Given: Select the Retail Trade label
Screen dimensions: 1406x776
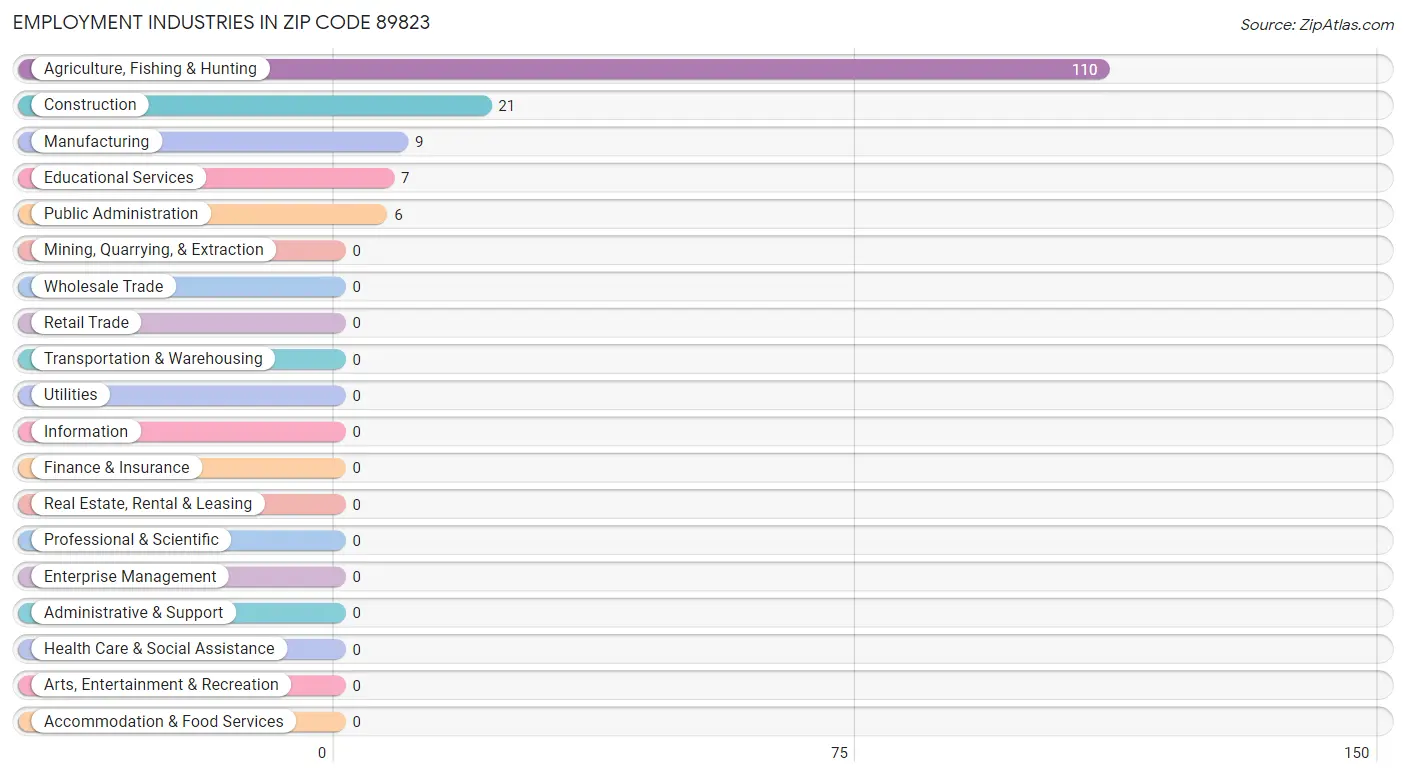Looking at the screenshot, I should point(86,323).
